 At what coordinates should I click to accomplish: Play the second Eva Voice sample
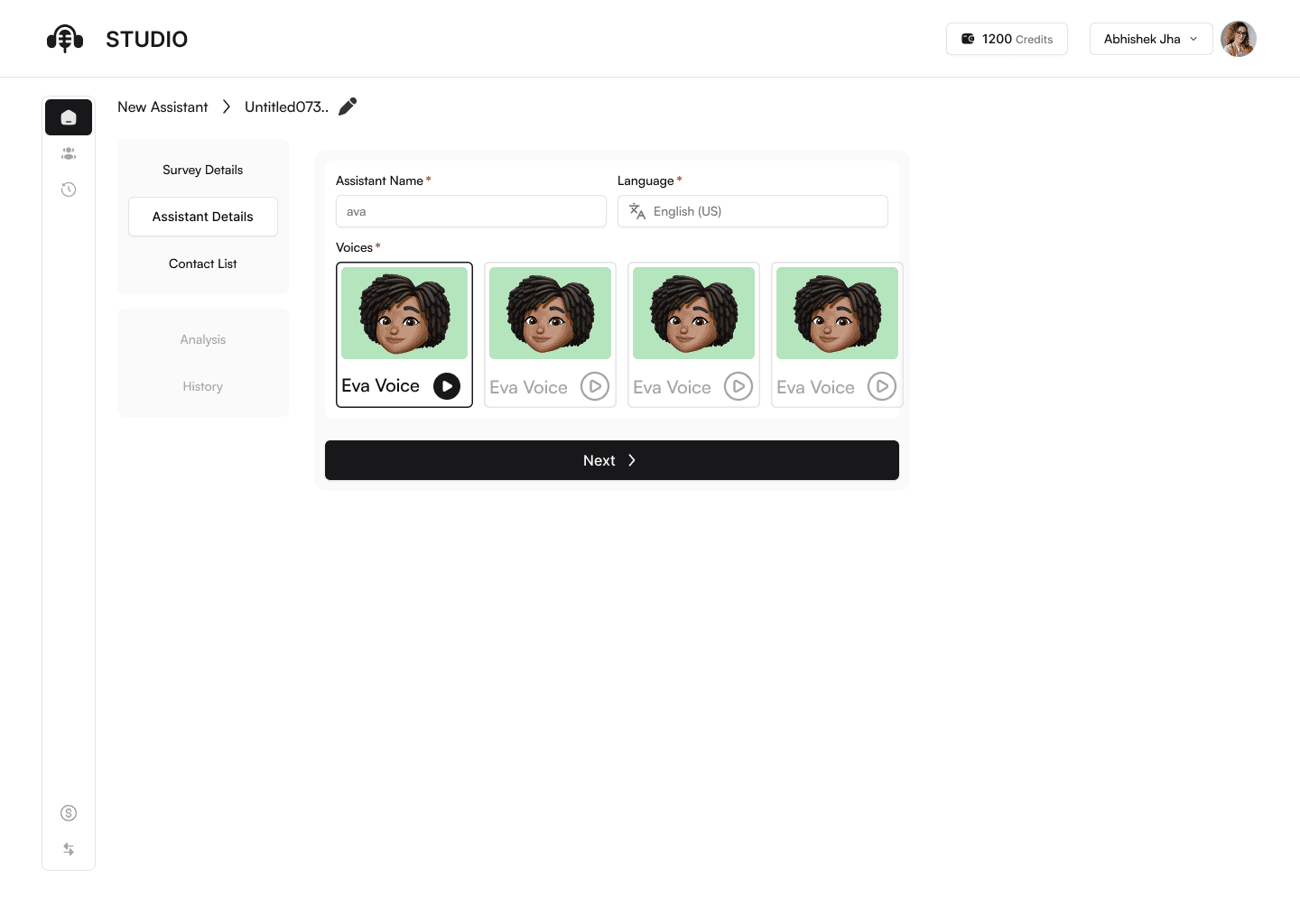pyautogui.click(x=595, y=386)
